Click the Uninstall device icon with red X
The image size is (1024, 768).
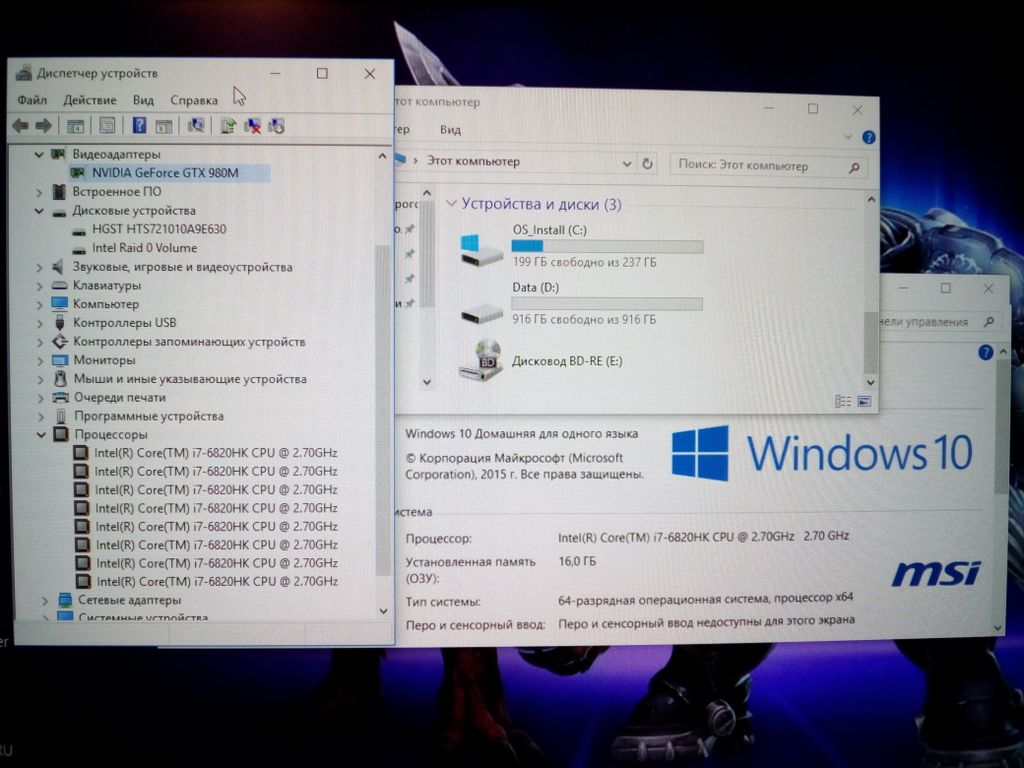coord(252,126)
